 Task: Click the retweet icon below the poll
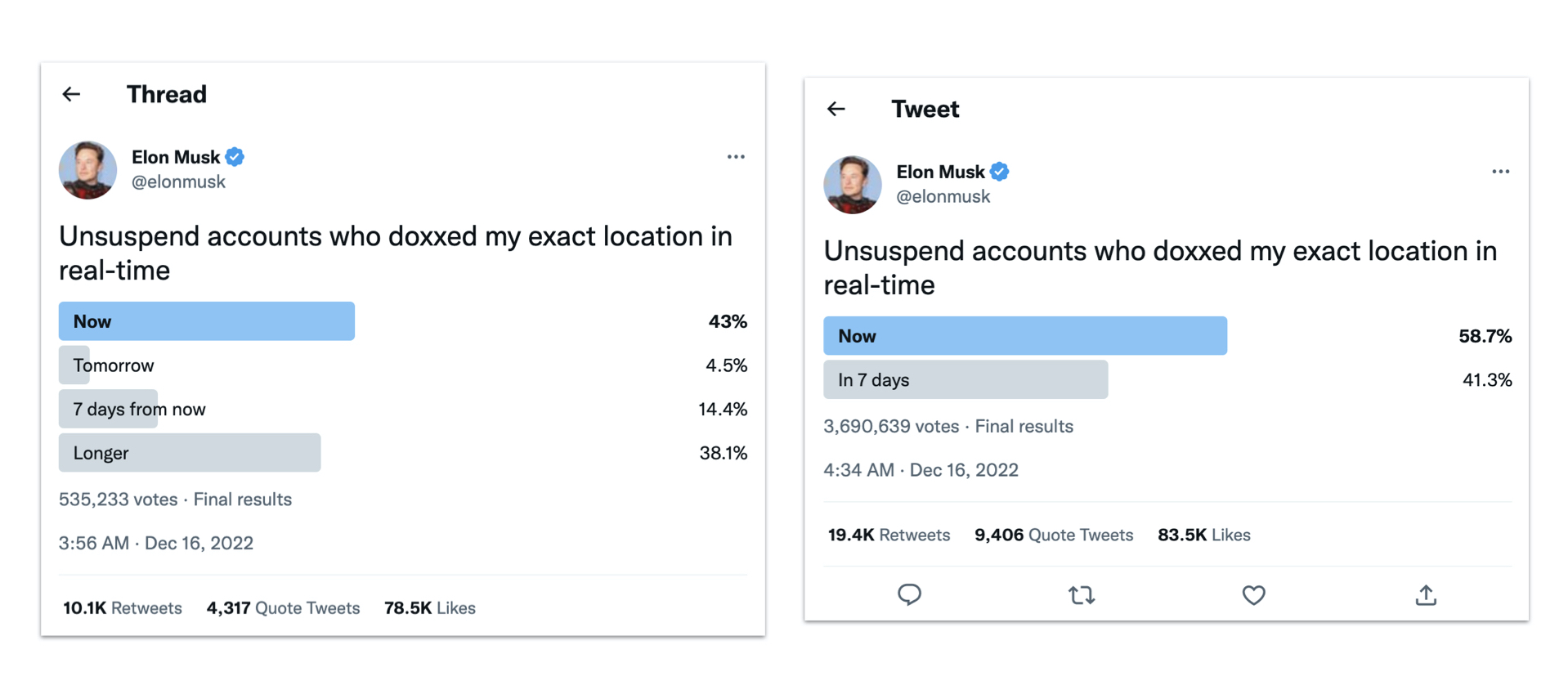click(x=1081, y=595)
